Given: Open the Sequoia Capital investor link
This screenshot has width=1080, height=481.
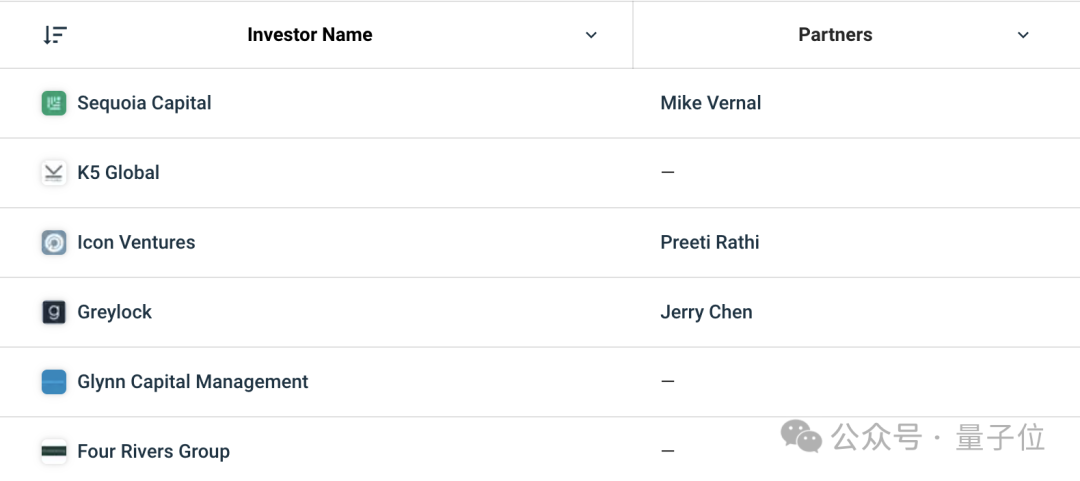Looking at the screenshot, I should [x=145, y=103].
